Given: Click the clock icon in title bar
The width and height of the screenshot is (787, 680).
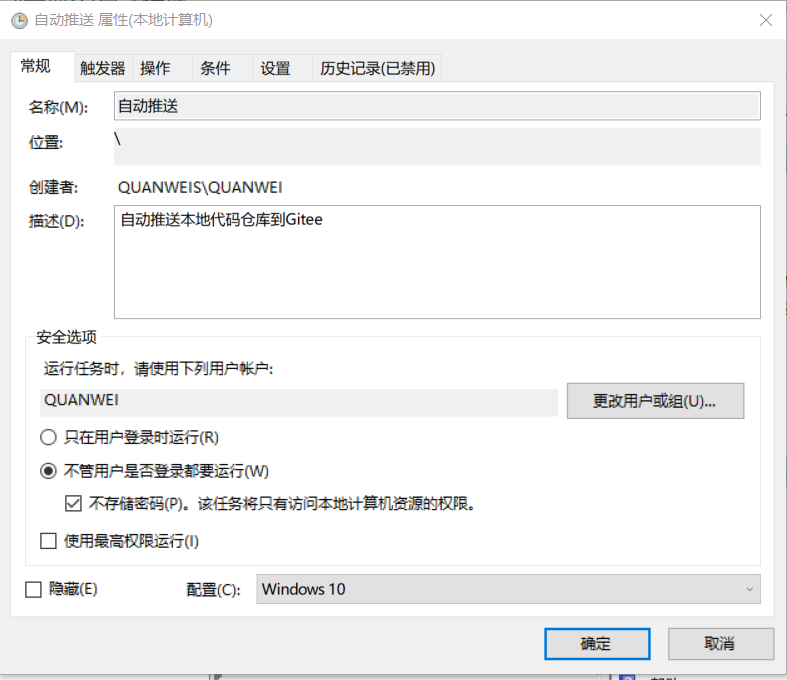Looking at the screenshot, I should click(x=20, y=21).
